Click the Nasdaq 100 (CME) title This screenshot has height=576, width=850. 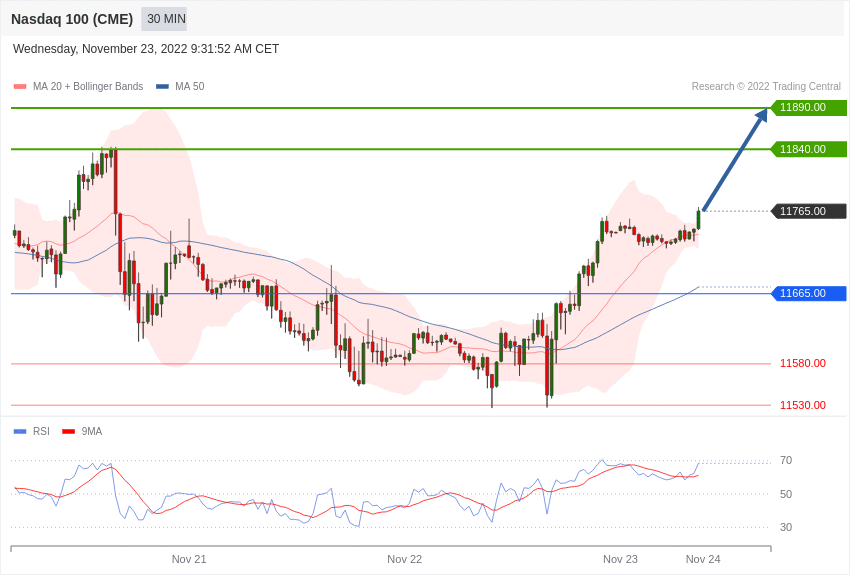coord(72,19)
